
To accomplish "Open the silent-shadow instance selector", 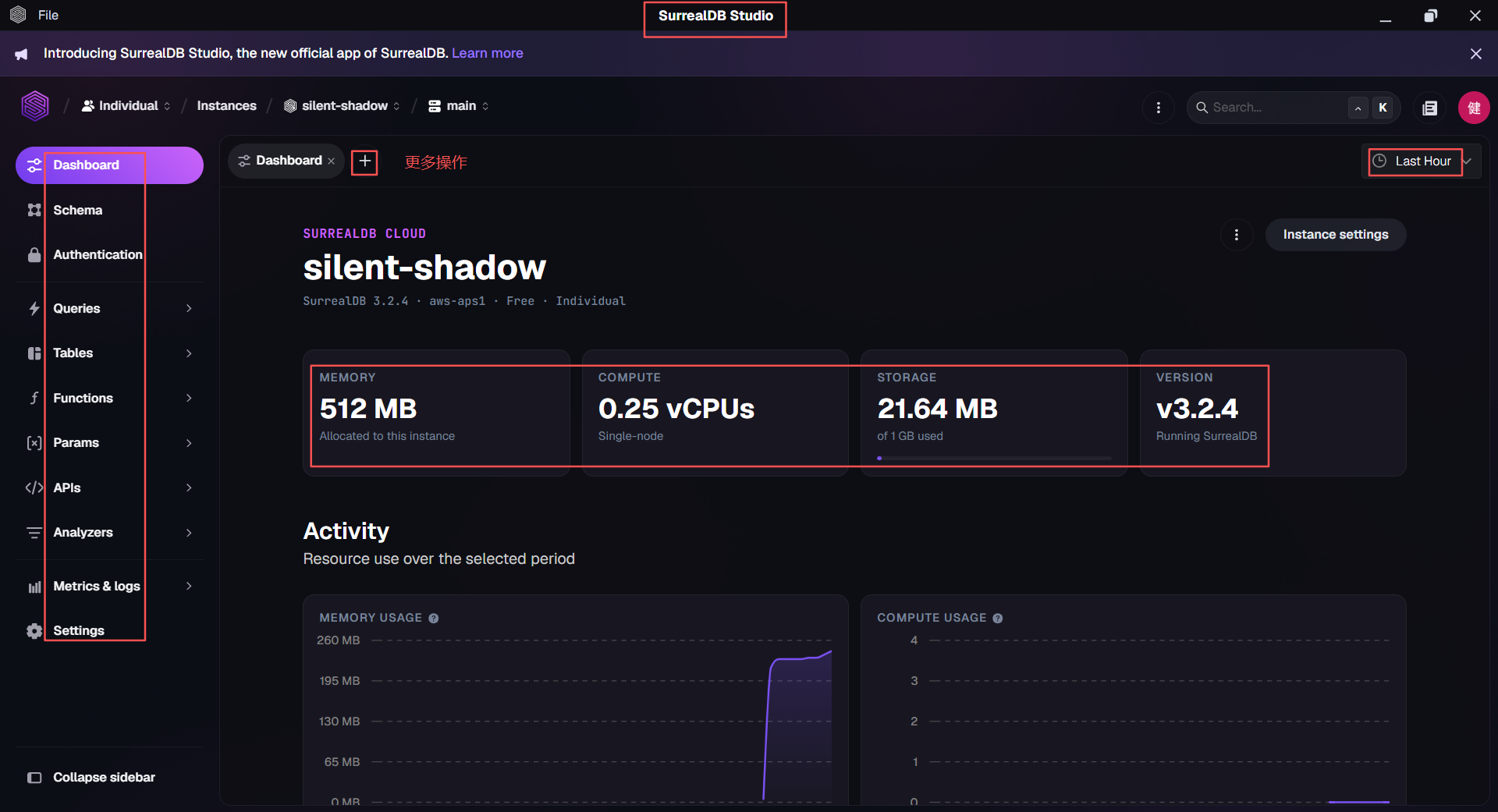I will pyautogui.click(x=343, y=106).
